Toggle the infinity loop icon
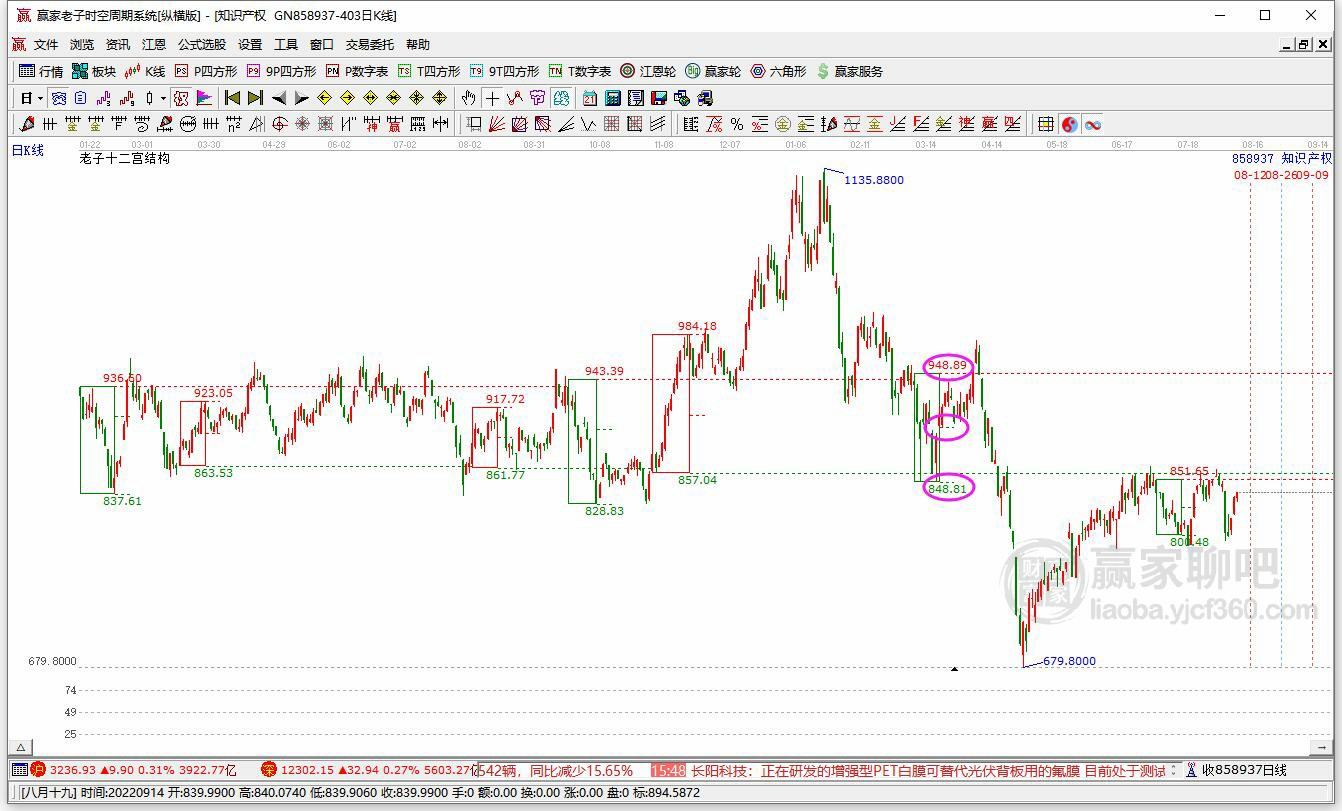This screenshot has height=811, width=1342. coord(1093,124)
